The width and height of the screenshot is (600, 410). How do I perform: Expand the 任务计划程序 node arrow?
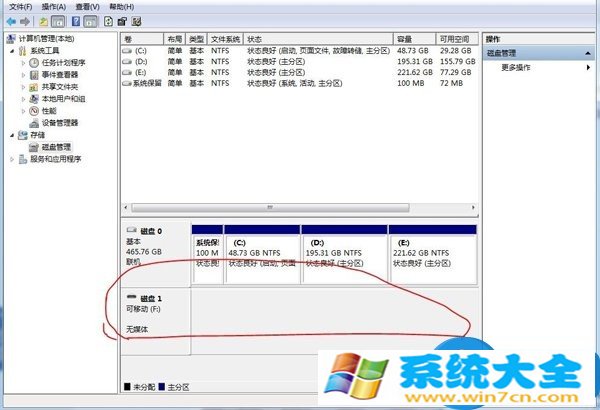23,63
